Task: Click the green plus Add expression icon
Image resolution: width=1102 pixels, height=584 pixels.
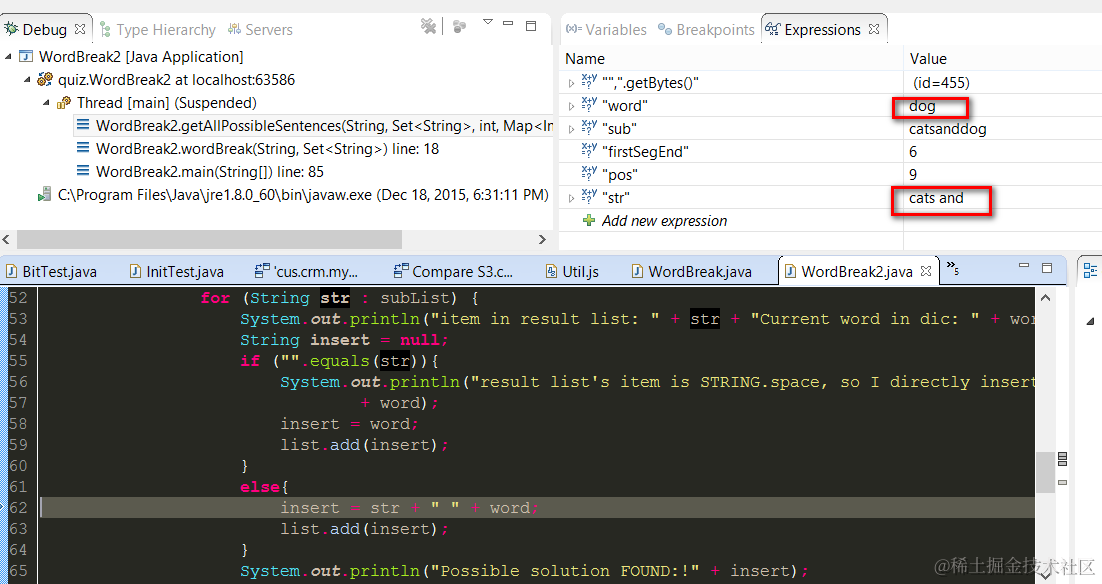Action: 589,220
